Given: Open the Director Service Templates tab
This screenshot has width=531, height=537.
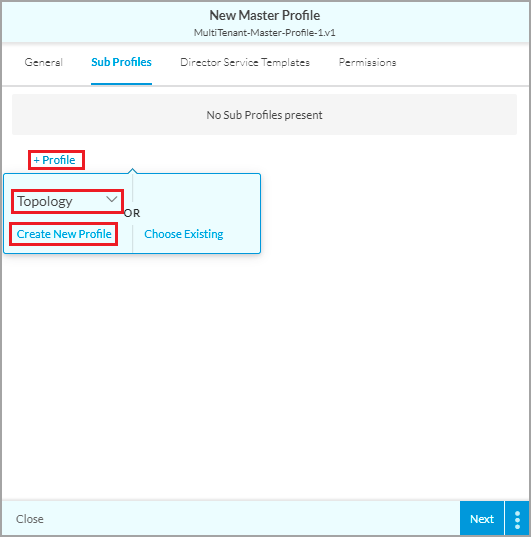Looking at the screenshot, I should pyautogui.click(x=245, y=62).
